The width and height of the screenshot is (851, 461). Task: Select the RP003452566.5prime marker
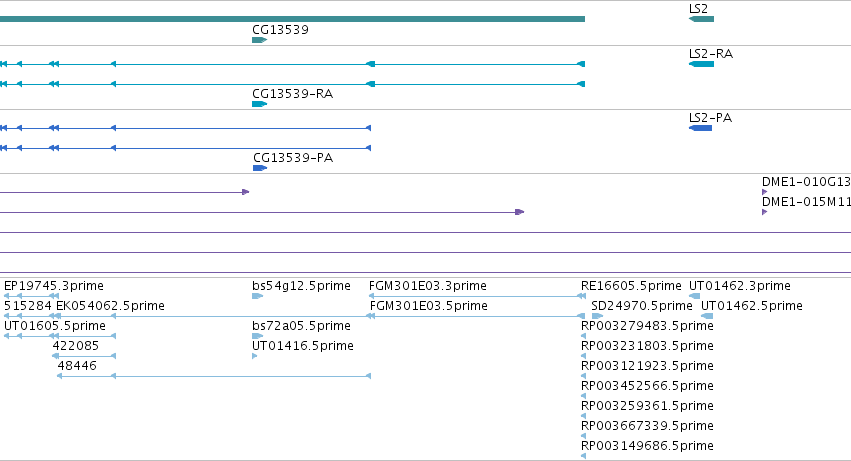583,396
